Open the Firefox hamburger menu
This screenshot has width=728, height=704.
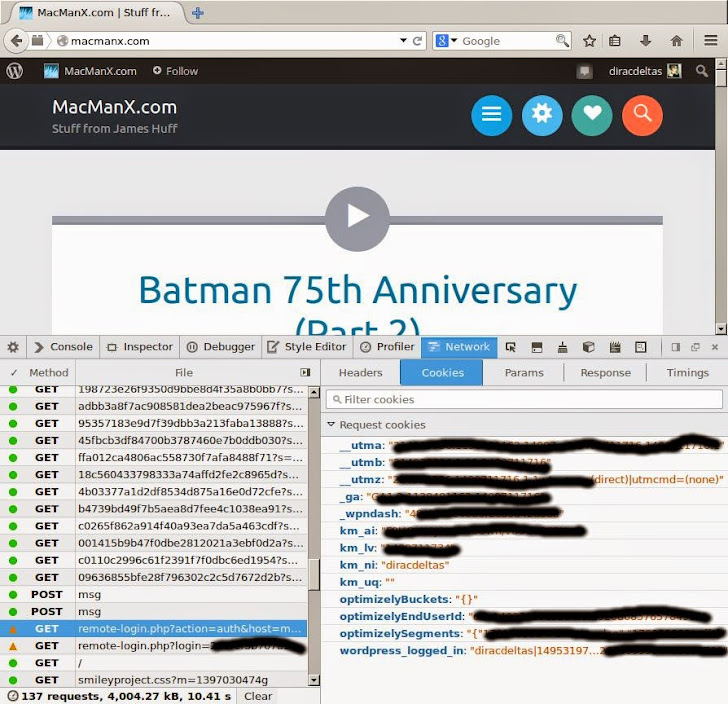(x=710, y=40)
